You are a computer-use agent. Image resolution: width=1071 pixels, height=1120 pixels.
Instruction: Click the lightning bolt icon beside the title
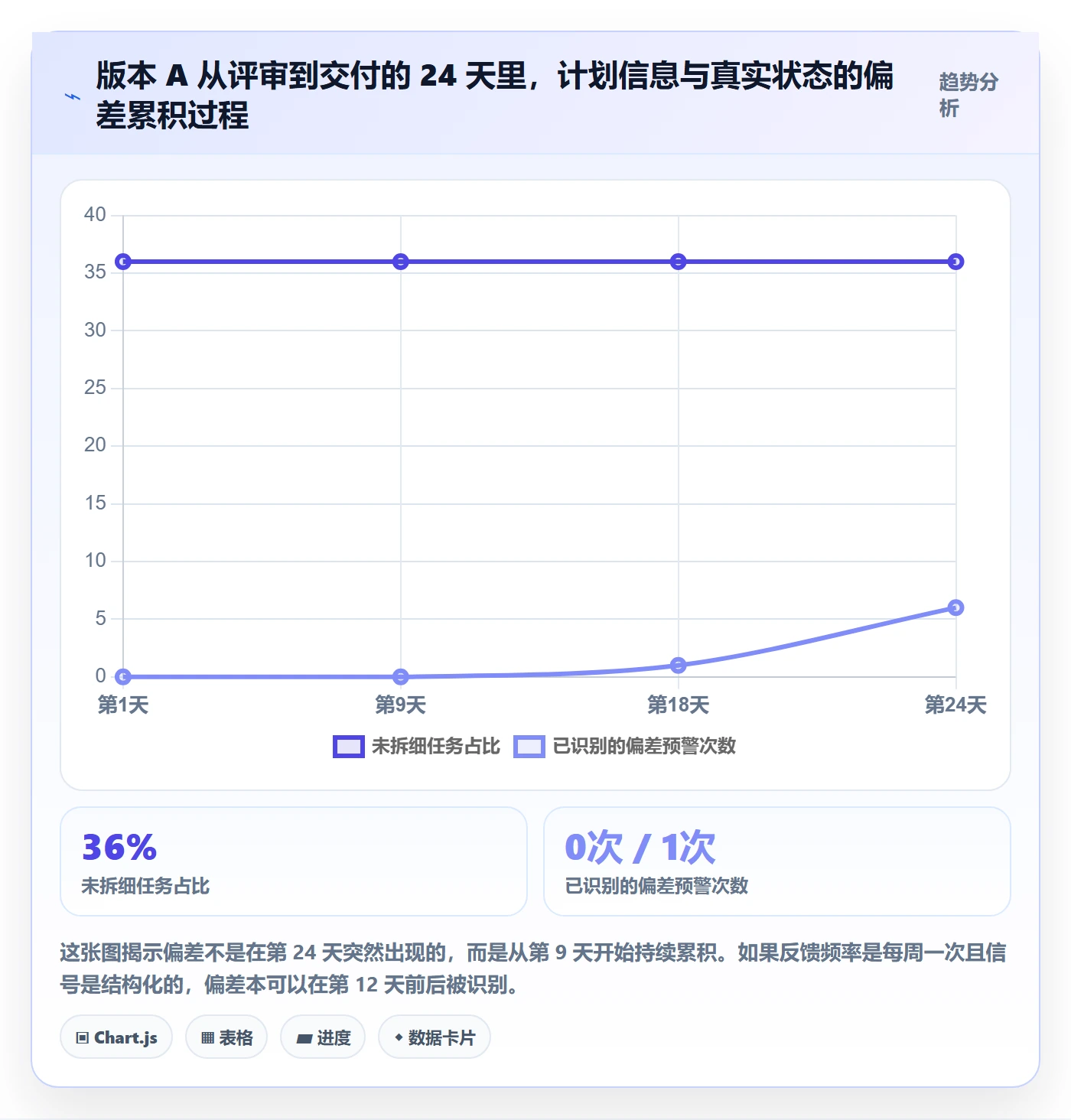coord(73,96)
